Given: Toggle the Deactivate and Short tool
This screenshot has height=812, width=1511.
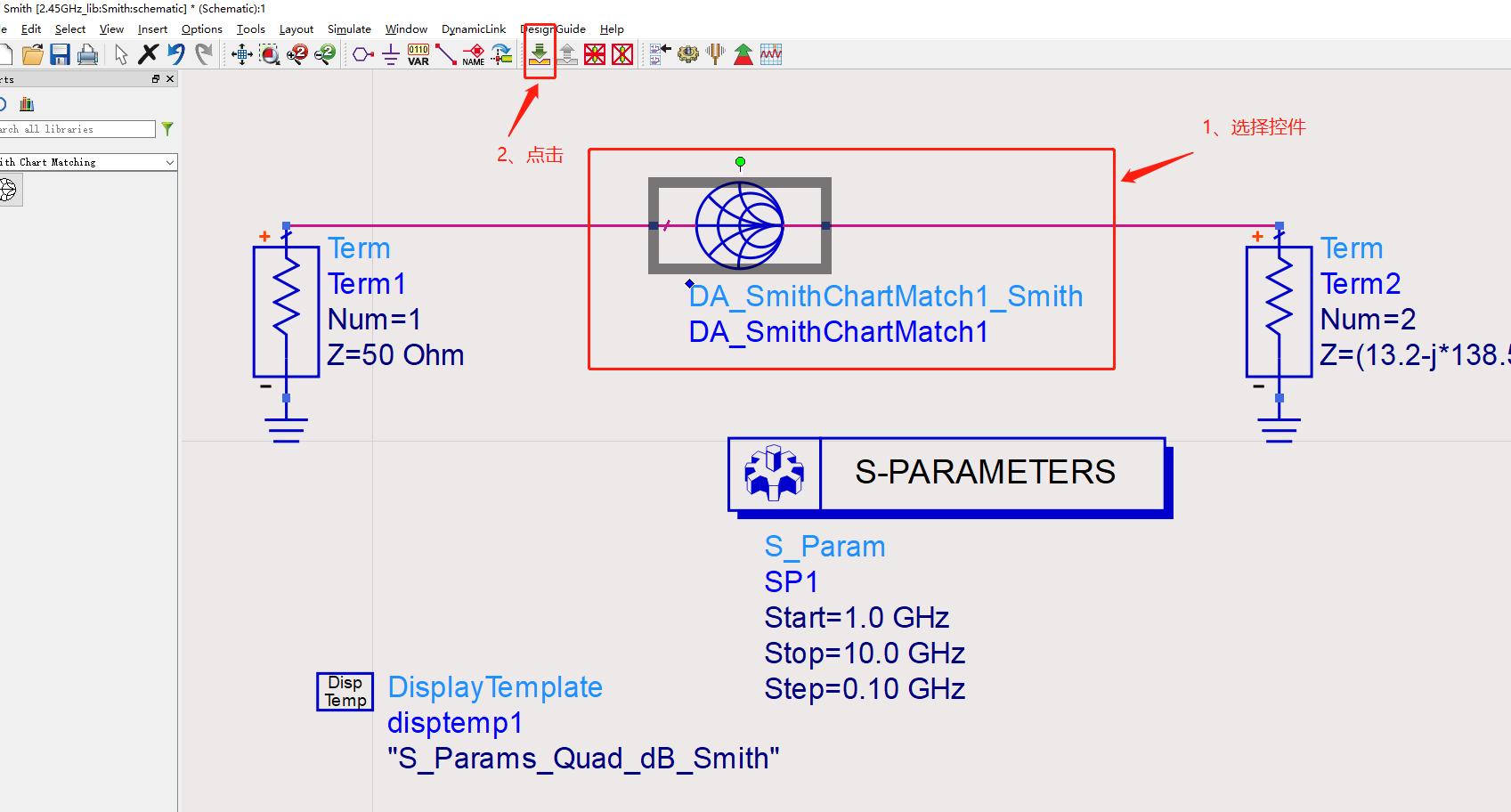Looking at the screenshot, I should [622, 54].
